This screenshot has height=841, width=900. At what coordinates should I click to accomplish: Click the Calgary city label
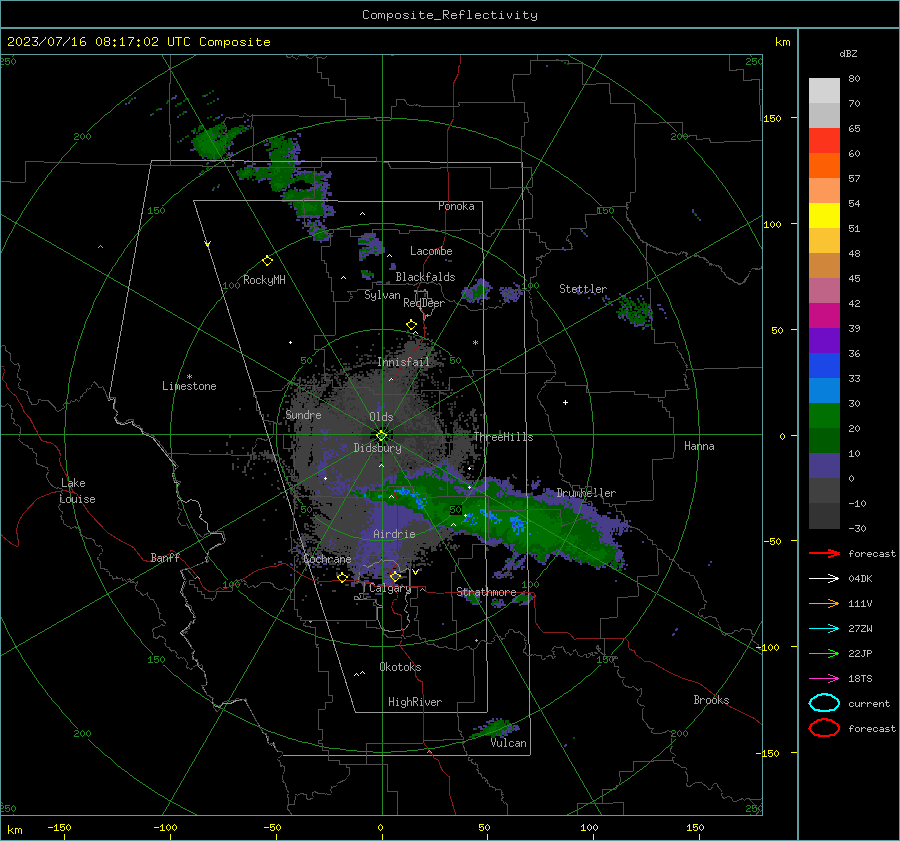390,588
